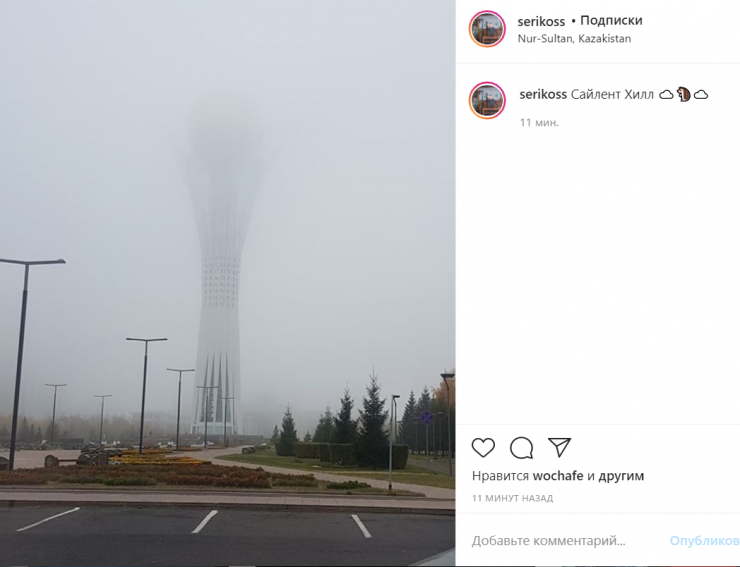This screenshot has height=567, width=740.
Task: Open serikoss username in the caption
Action: [x=543, y=94]
